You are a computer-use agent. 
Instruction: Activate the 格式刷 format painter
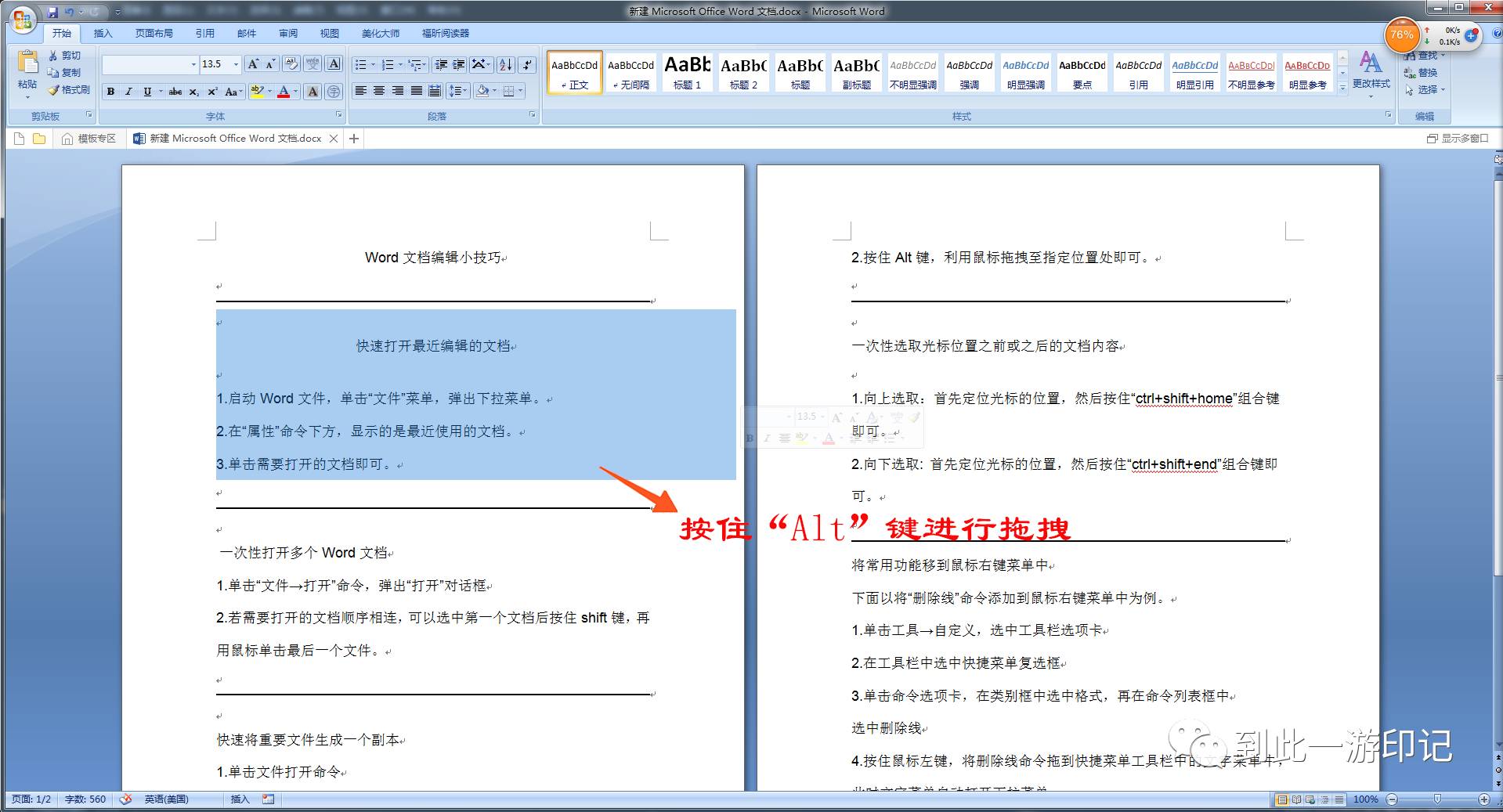pos(69,90)
